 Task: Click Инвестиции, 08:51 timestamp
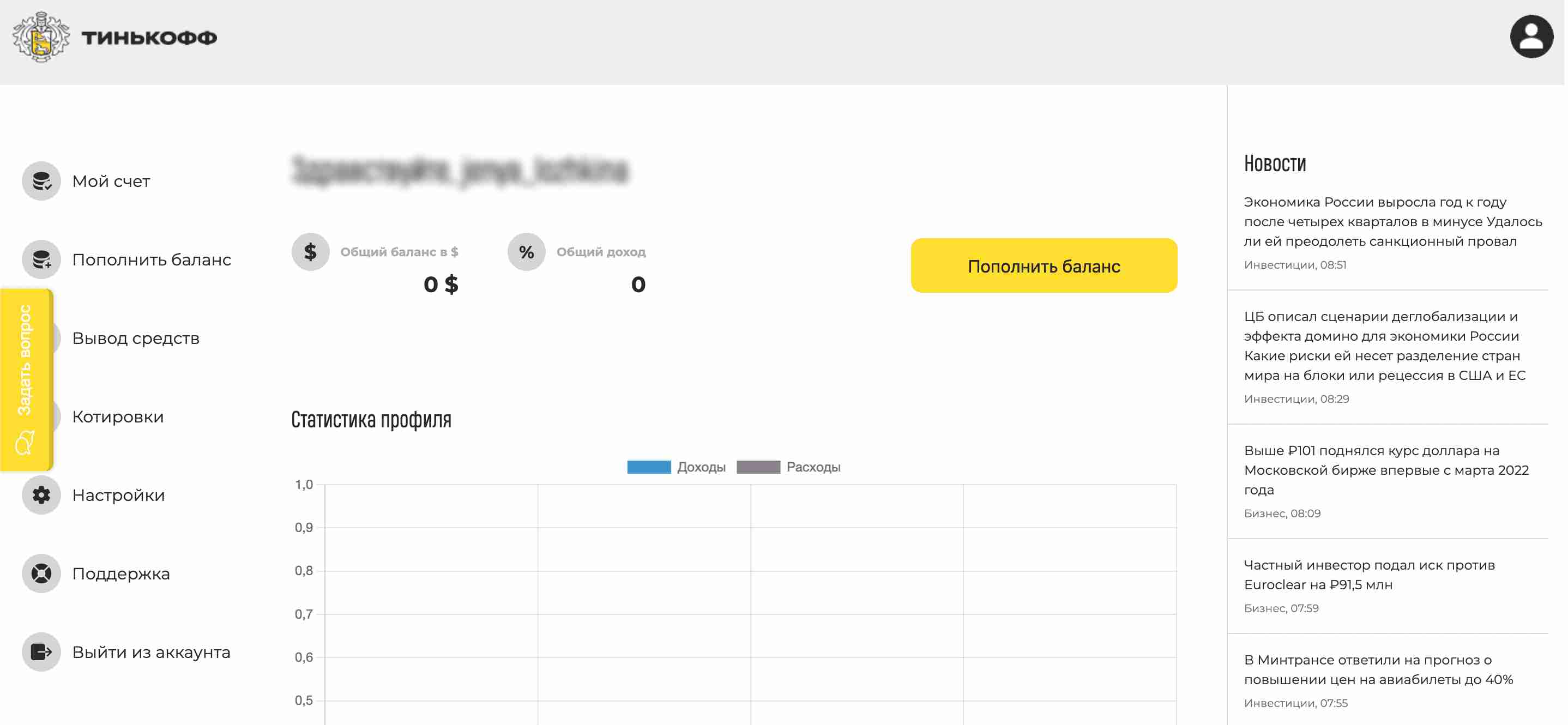(x=1295, y=265)
